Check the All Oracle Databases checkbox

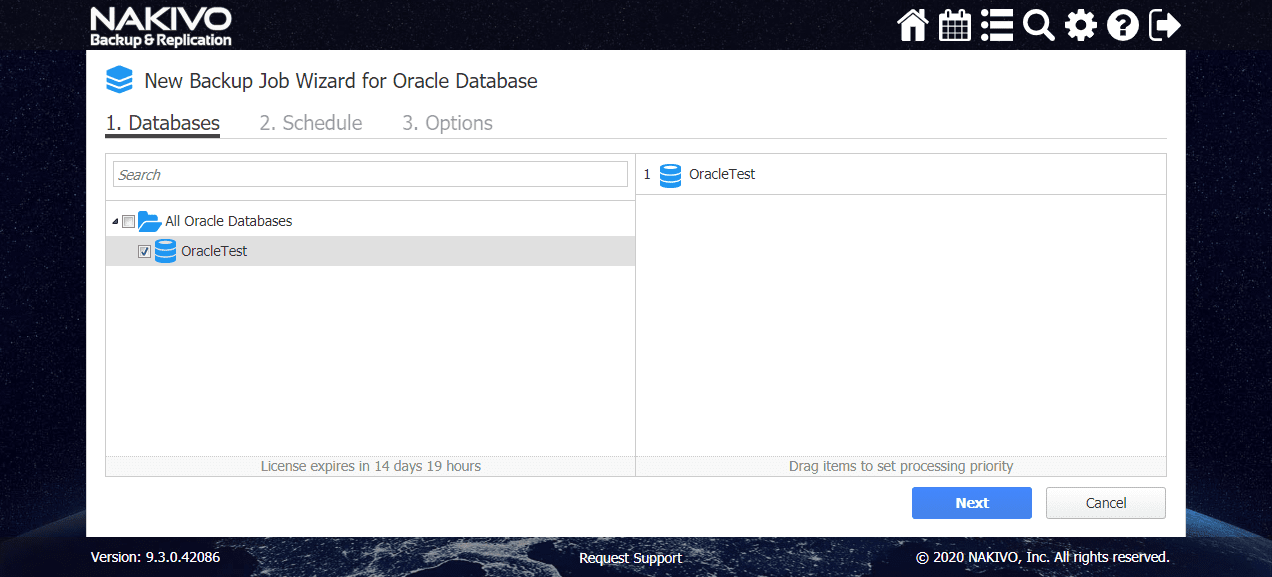click(x=128, y=220)
